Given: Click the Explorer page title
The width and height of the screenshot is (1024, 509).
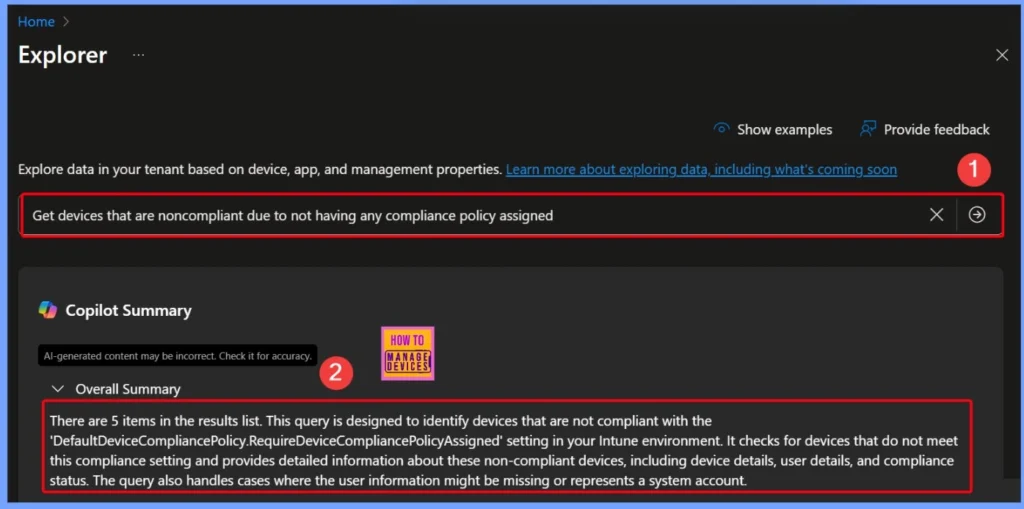Looking at the screenshot, I should click(x=63, y=55).
